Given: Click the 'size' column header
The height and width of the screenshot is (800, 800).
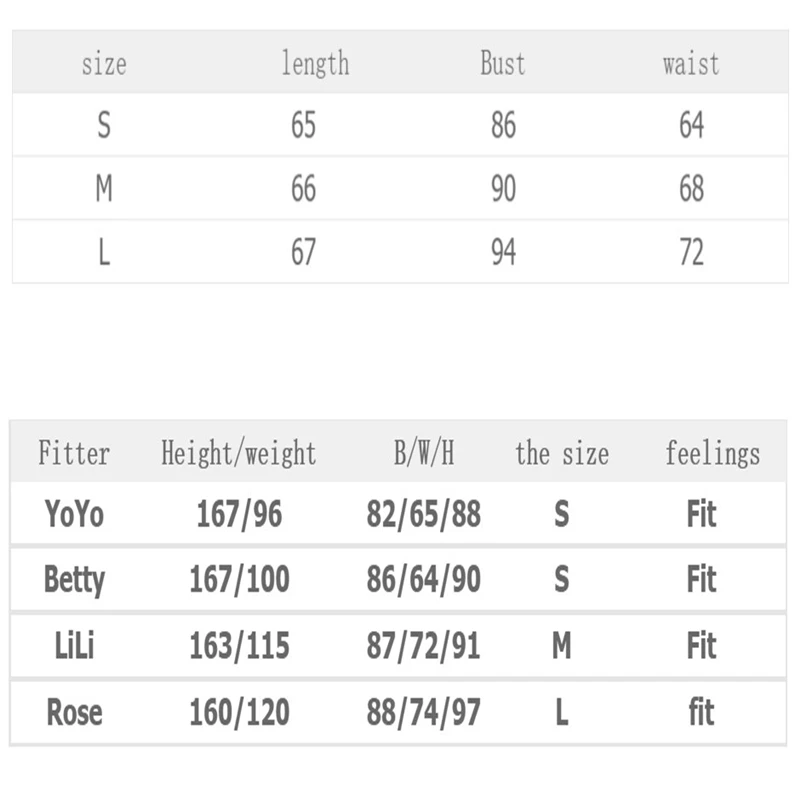Looking at the screenshot, I should point(104,64).
